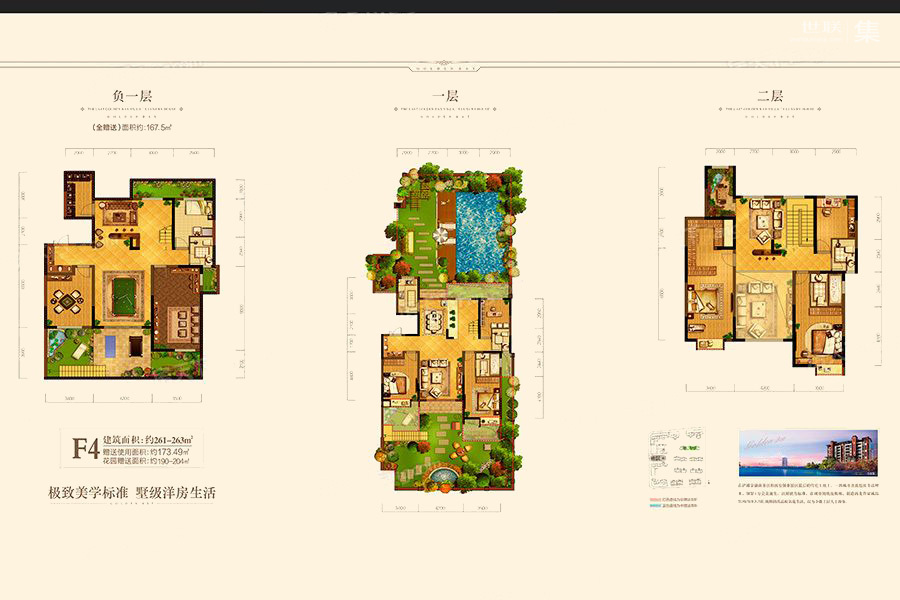Click the F4 unit type badge
Image resolution: width=900 pixels, height=600 pixels.
(x=86, y=448)
